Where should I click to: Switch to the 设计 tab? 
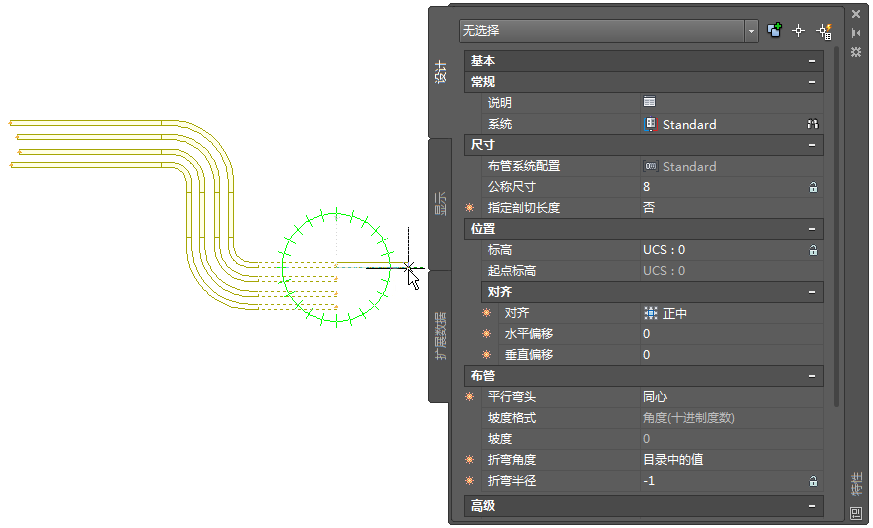coord(440,72)
